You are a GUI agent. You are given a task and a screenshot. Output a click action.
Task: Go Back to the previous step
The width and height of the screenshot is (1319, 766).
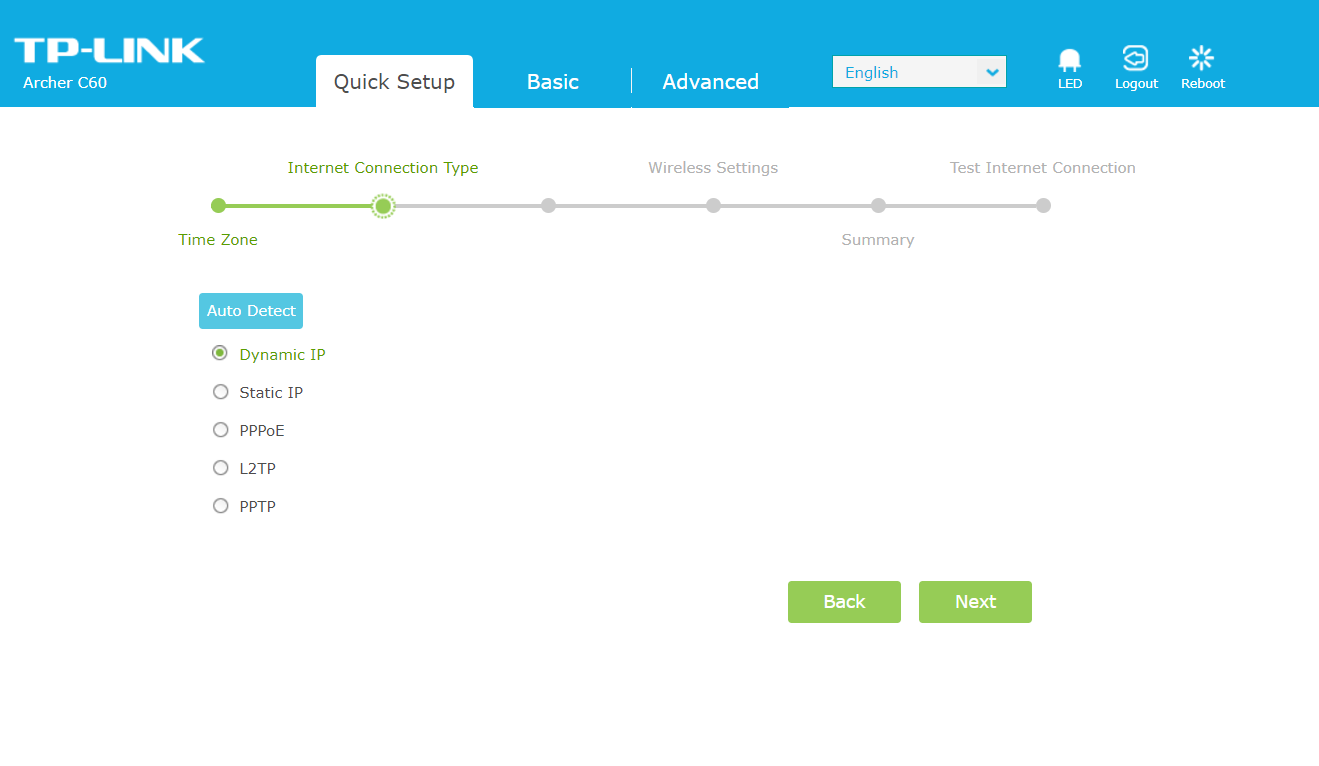tap(844, 602)
